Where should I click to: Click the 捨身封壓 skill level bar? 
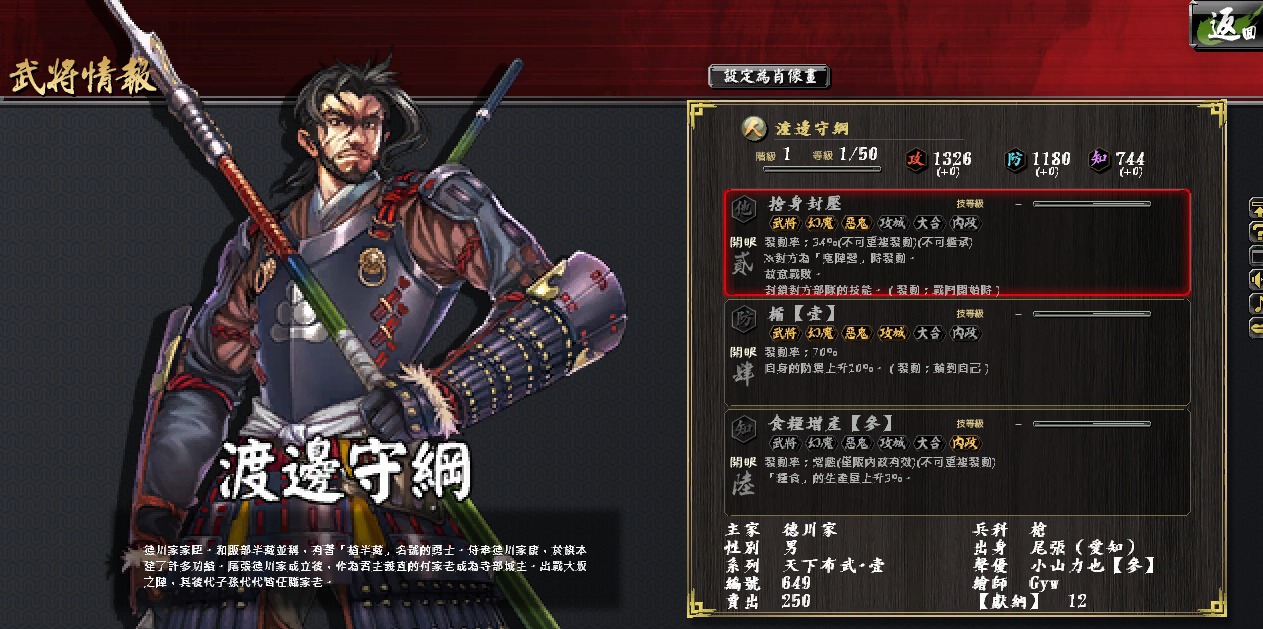coord(1092,204)
